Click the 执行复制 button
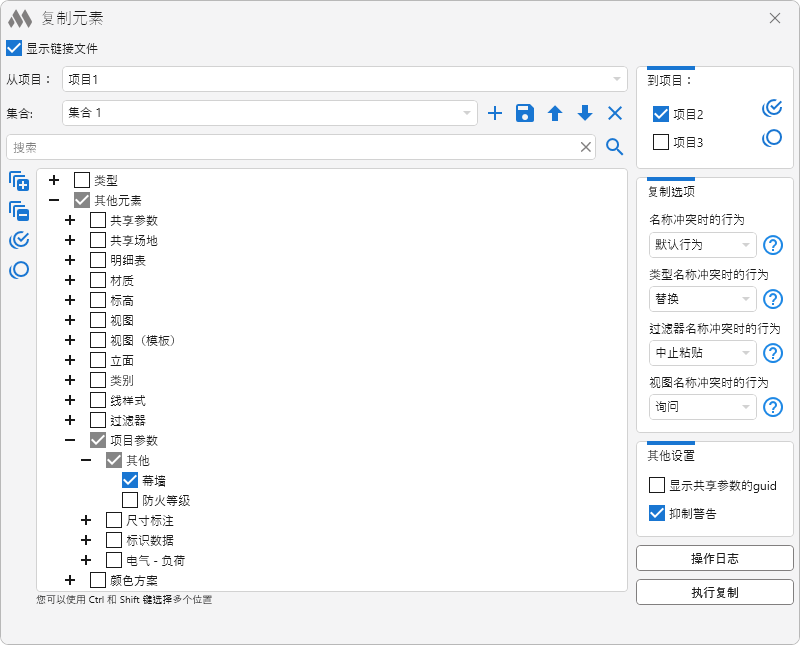Screen dimensions: 800x645 click(x=715, y=592)
